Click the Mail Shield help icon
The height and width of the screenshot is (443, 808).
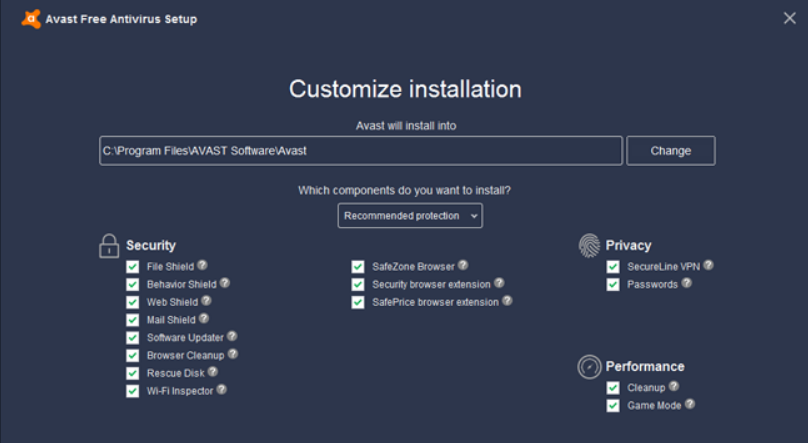click(x=204, y=318)
